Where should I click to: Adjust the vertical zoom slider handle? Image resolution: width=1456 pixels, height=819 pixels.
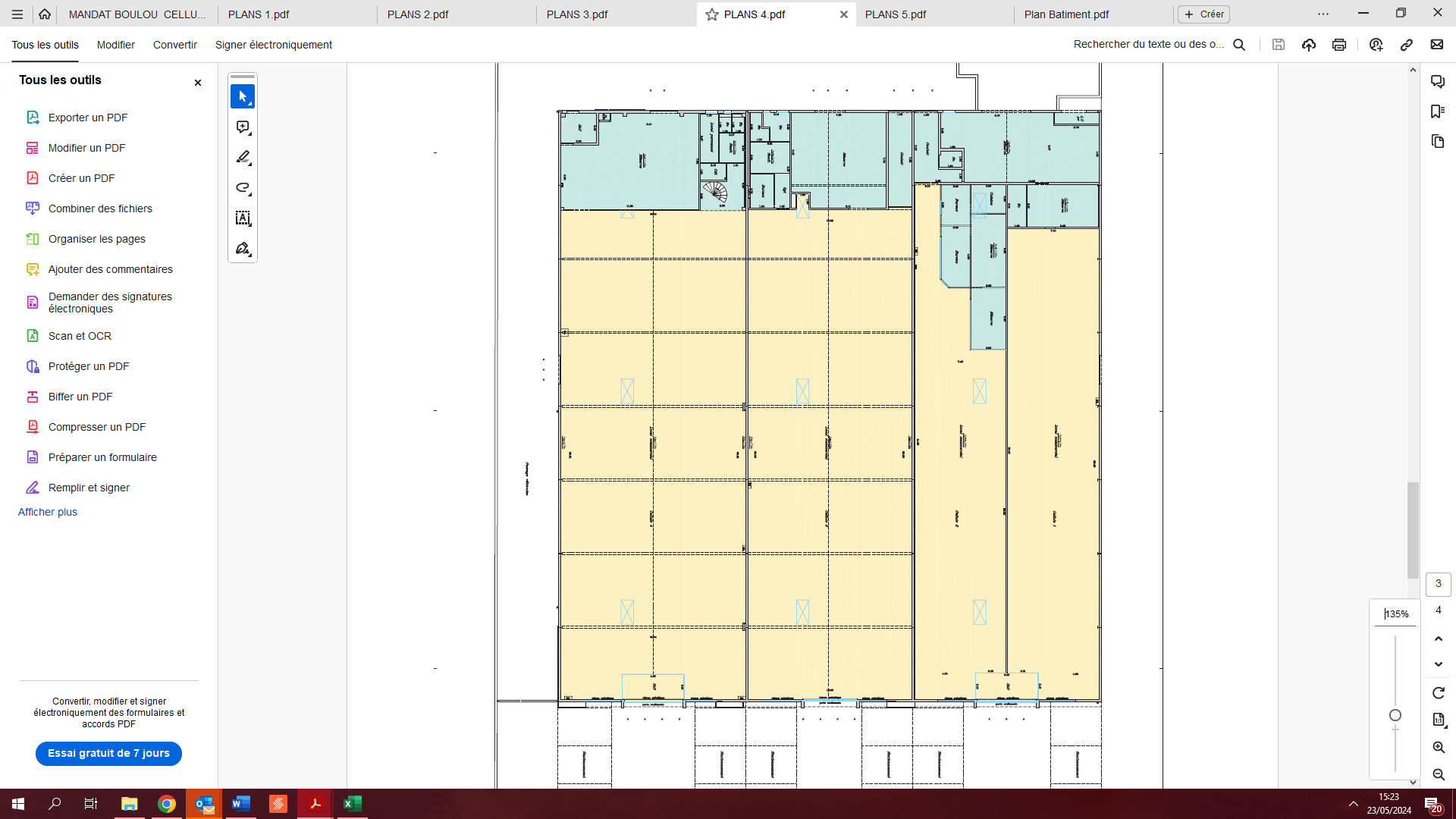click(1395, 715)
